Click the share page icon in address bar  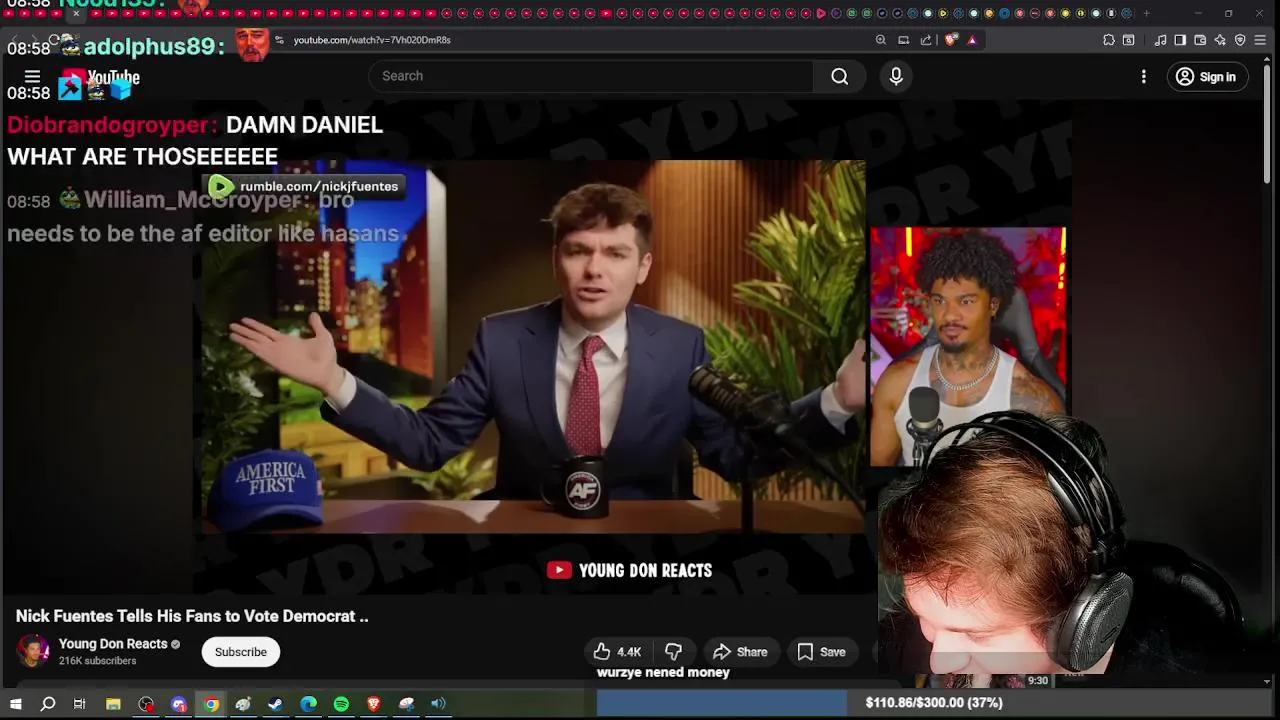coord(926,40)
